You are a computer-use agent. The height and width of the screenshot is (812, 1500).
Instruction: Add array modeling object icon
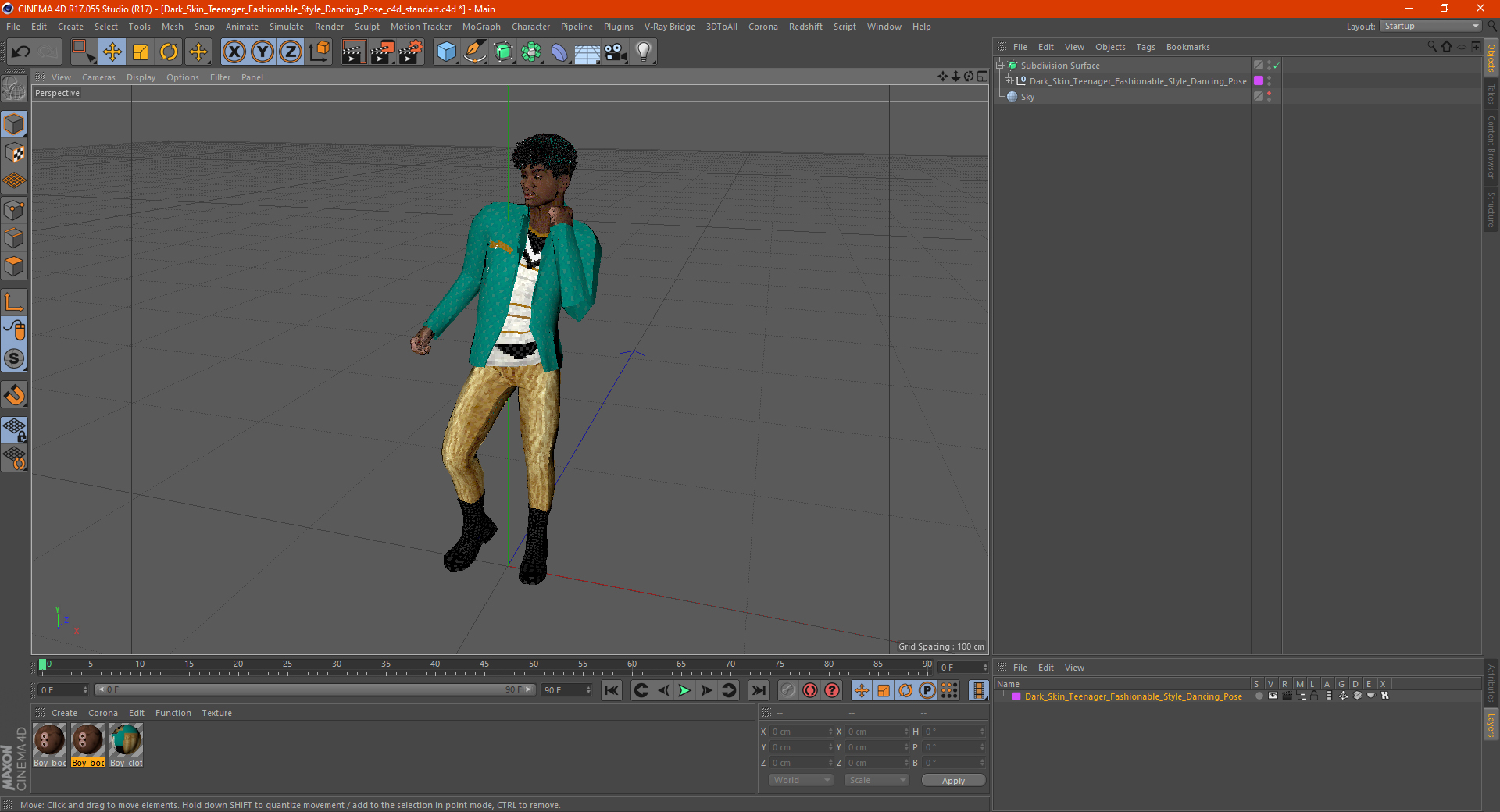(x=531, y=52)
